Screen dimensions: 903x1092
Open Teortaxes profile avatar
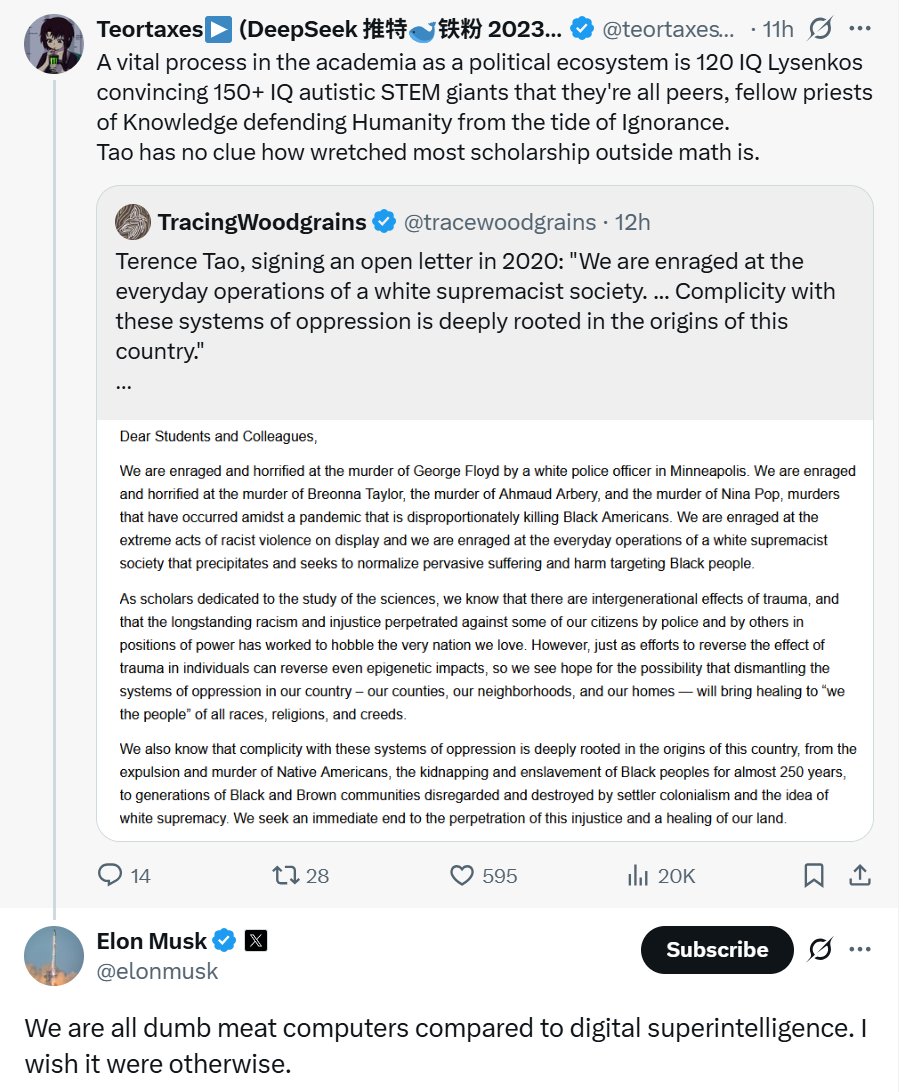click(54, 43)
